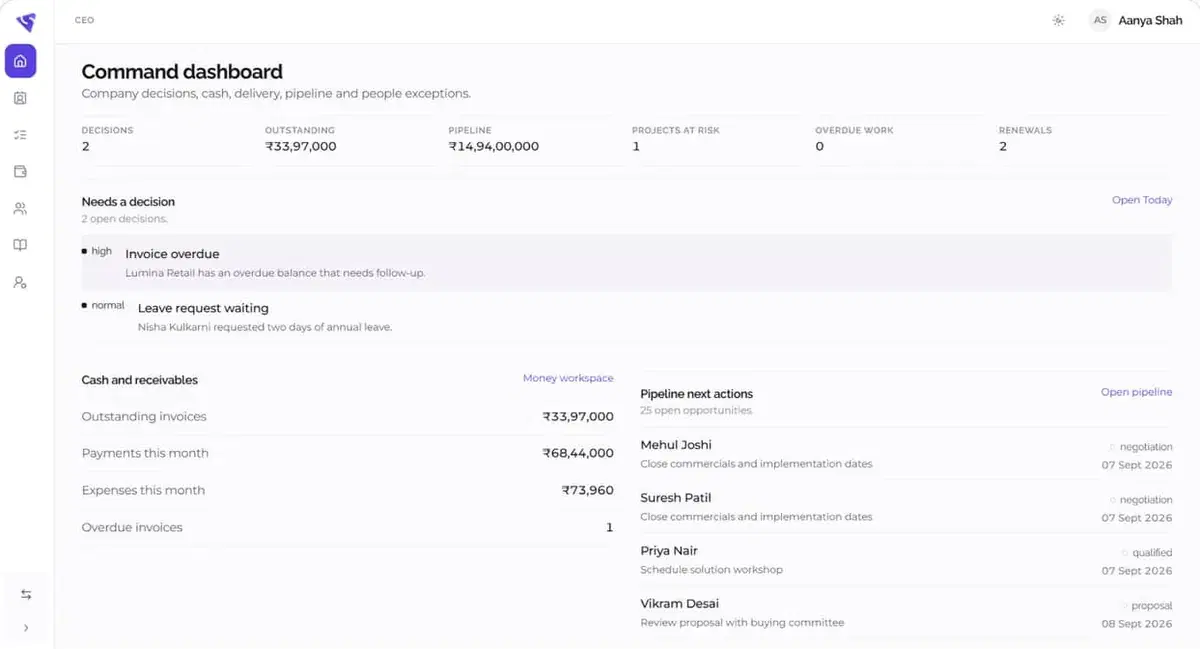Screen dimensions: 1200x649
Task: Open the task checklist sidebar icon
Action: (x=20, y=135)
